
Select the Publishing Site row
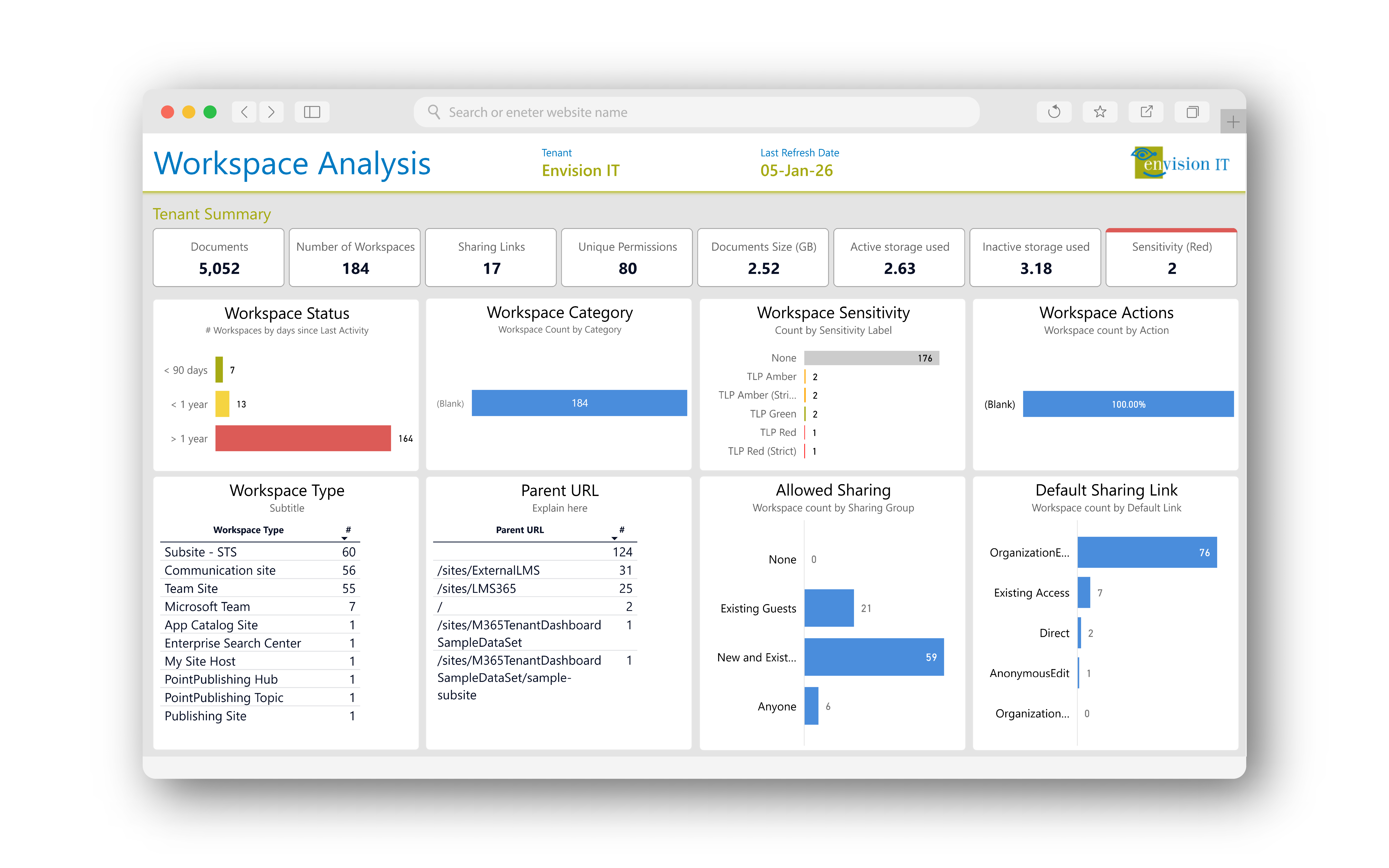(x=260, y=716)
